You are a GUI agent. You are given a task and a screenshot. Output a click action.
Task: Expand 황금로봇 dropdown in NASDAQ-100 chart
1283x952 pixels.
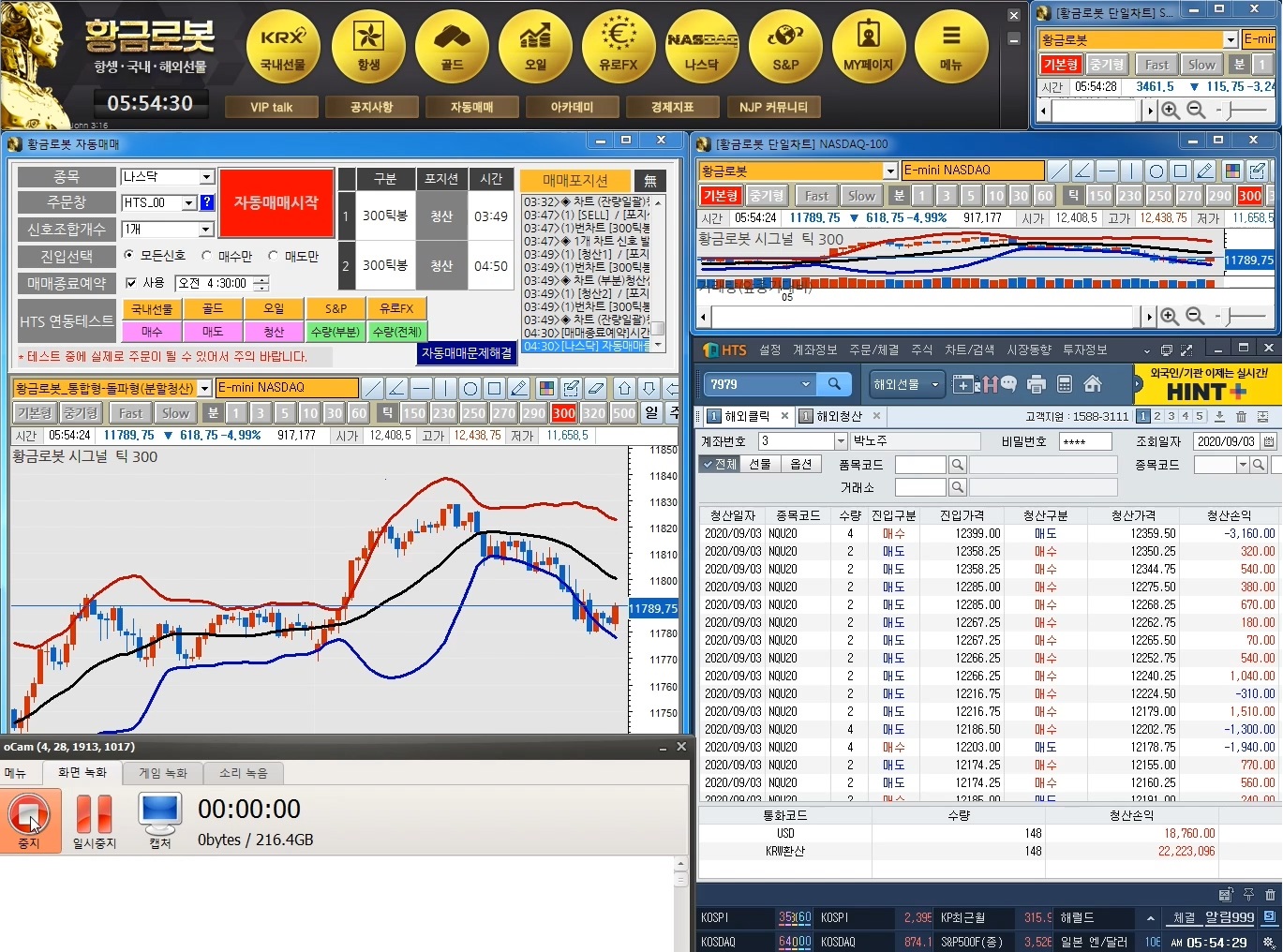click(x=890, y=171)
